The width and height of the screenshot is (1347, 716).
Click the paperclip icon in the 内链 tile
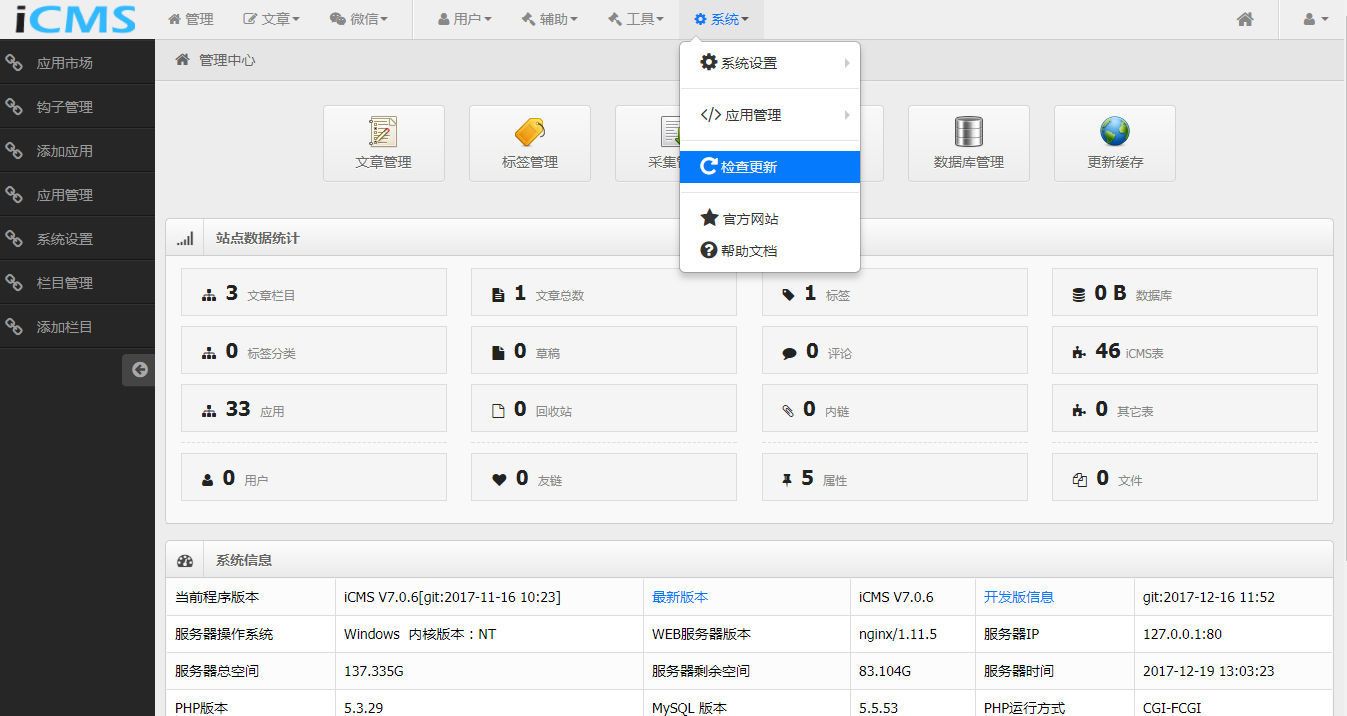coord(788,411)
